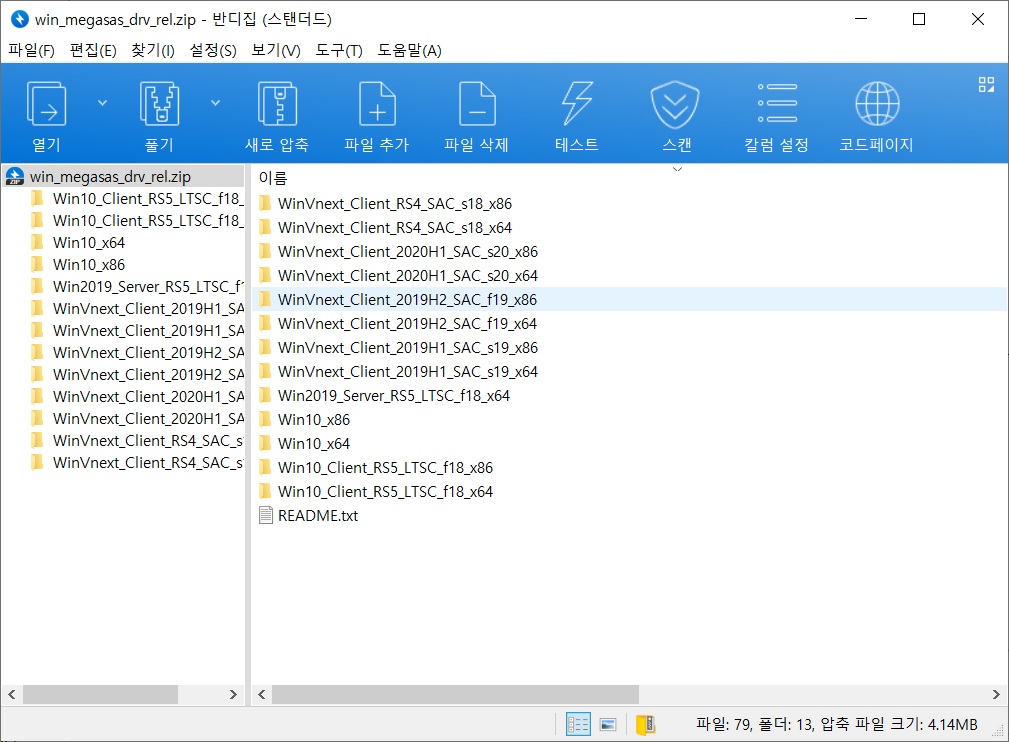
Task: Click folder icon of WinVnext_Client_2019H2_SAC_f19_x64
Action: tap(265, 324)
